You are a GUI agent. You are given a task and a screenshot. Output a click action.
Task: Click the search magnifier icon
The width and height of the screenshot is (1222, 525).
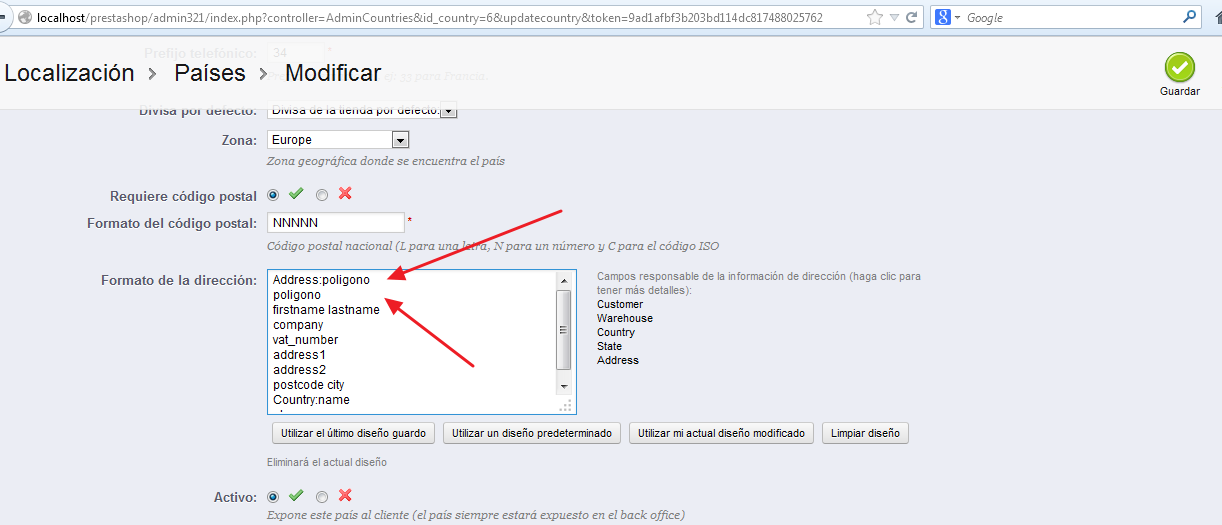(x=1188, y=17)
